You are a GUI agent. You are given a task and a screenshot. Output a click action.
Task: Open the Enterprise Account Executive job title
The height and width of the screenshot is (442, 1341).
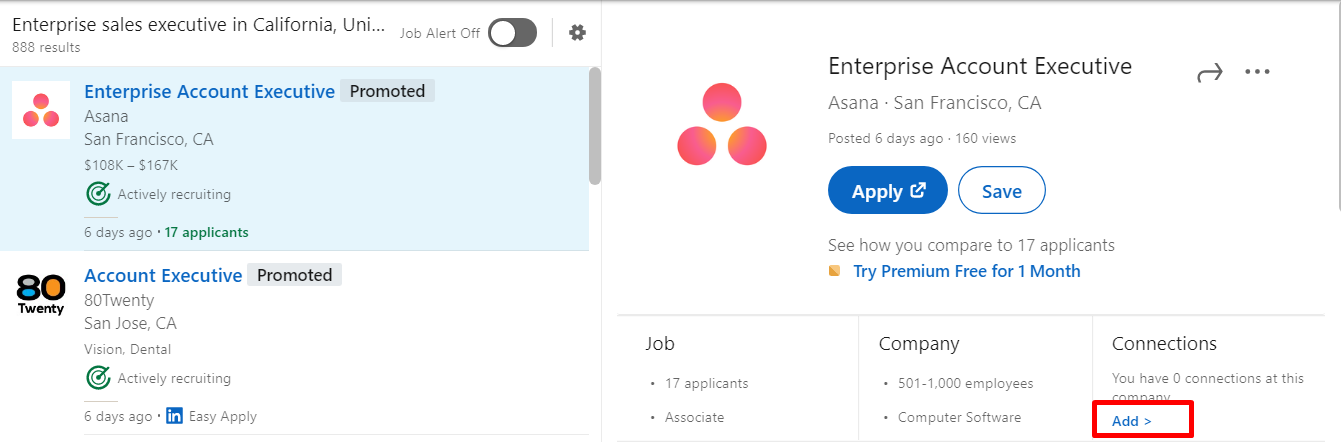coord(209,91)
